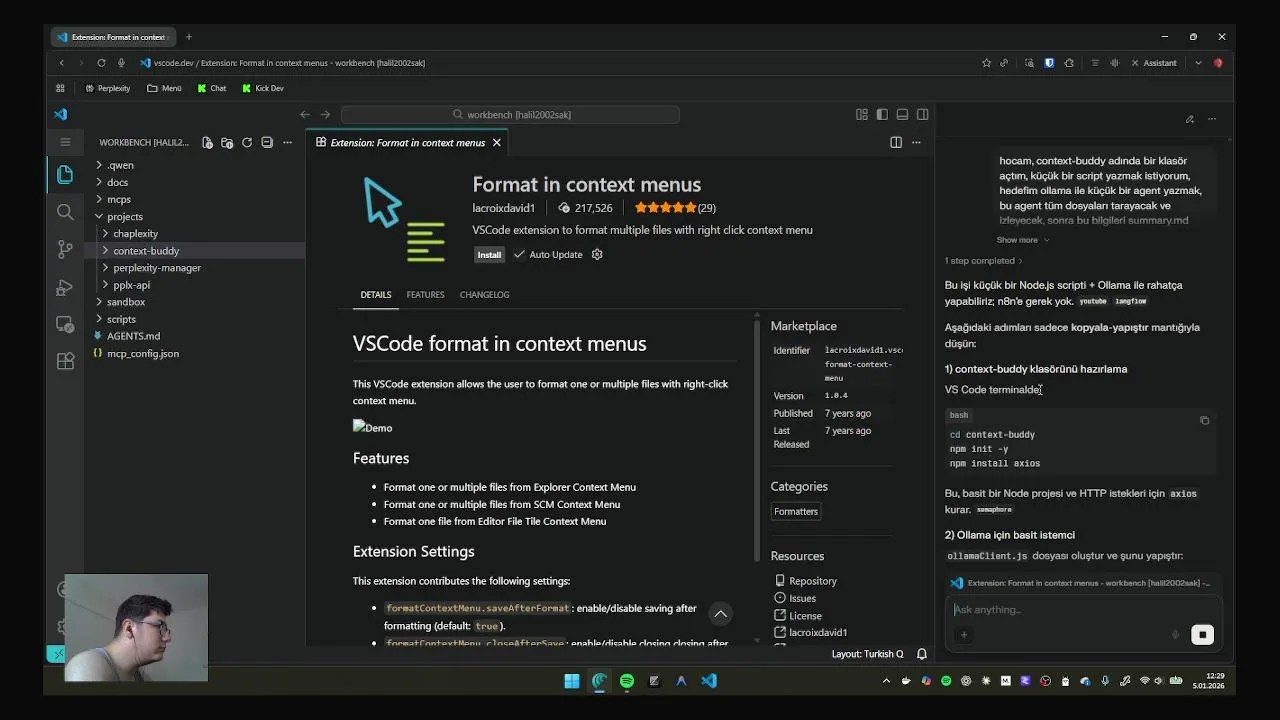Toggle primary side bar visibility
1280x720 pixels.
[882, 114]
